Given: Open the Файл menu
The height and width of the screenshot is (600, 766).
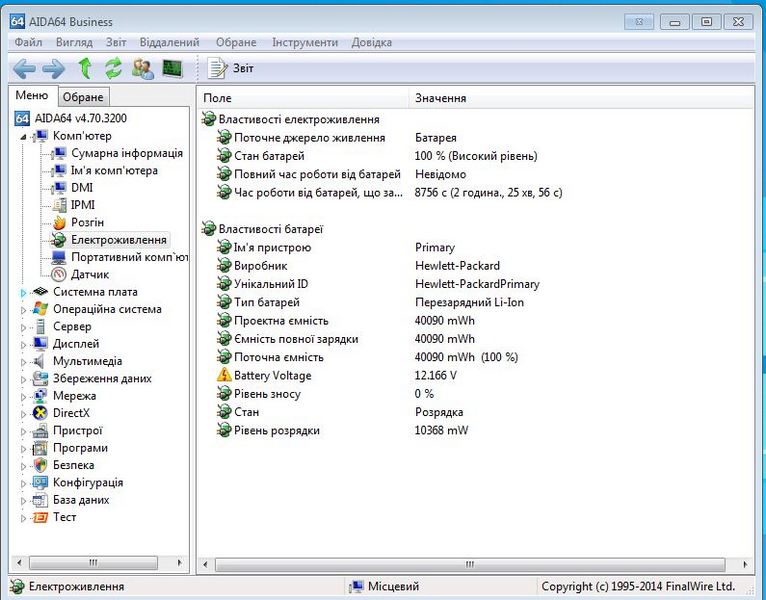Looking at the screenshot, I should 28,42.
